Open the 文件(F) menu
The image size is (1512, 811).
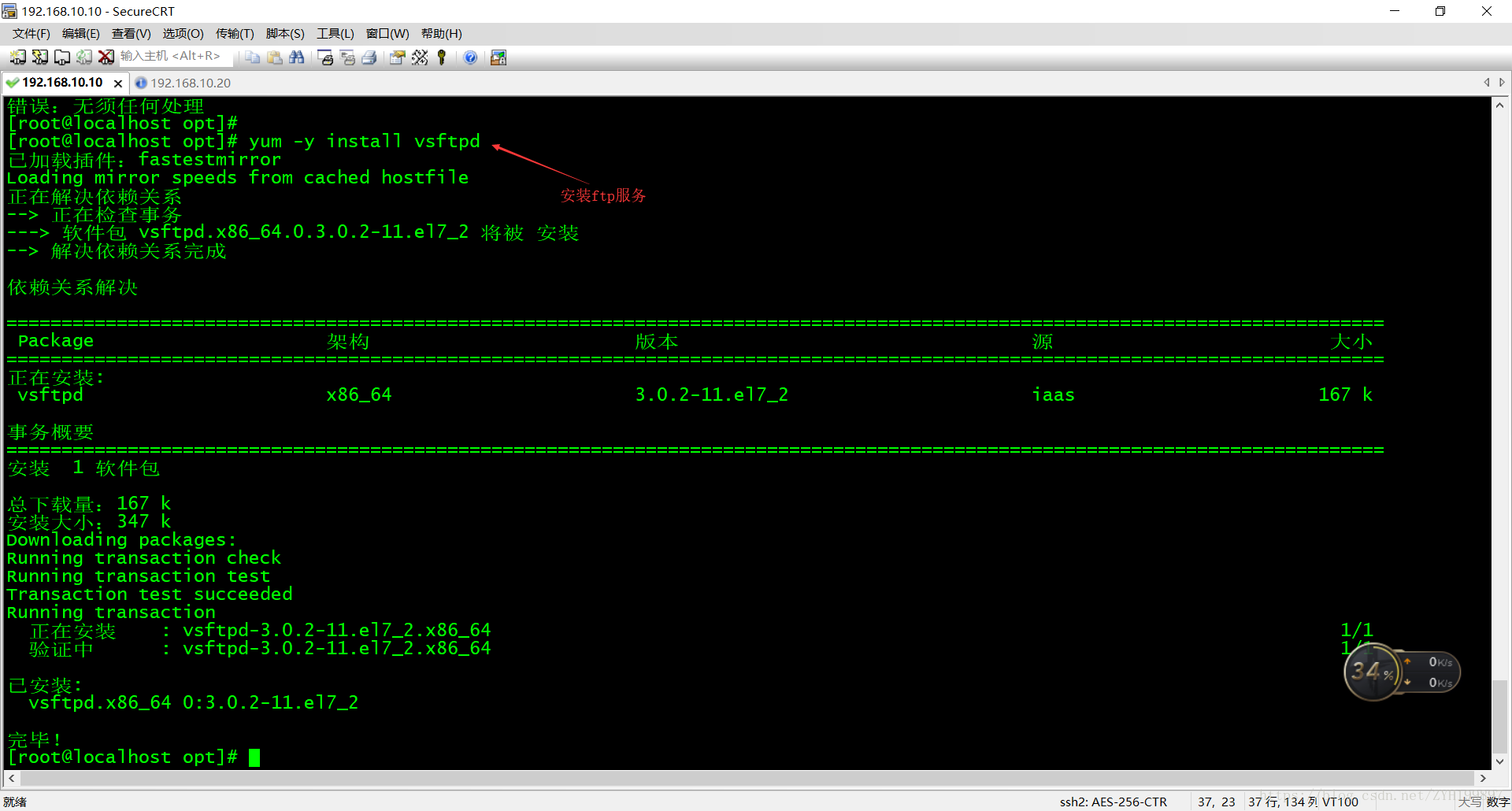pos(31,34)
